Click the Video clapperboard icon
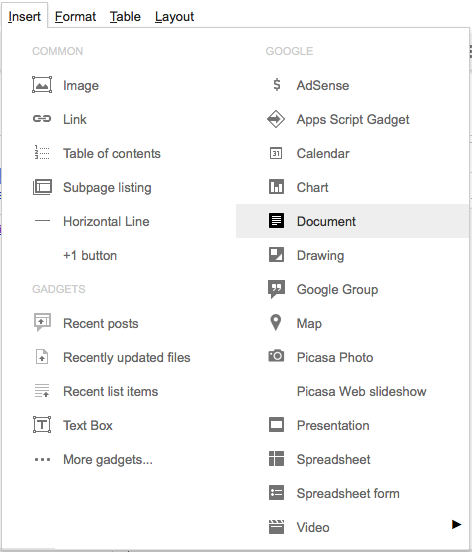 click(x=276, y=527)
